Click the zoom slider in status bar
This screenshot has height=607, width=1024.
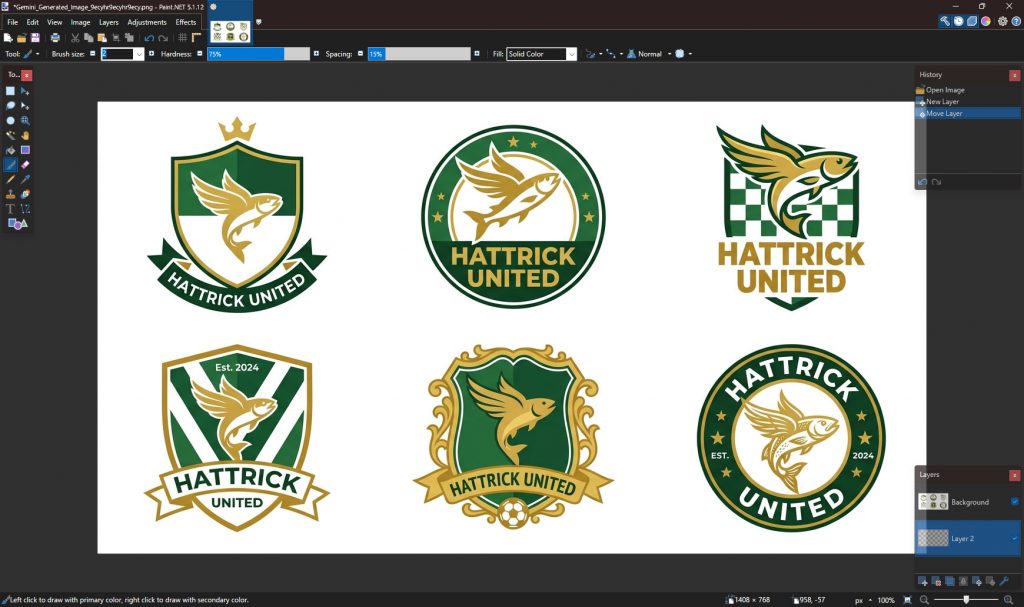tap(964, 599)
